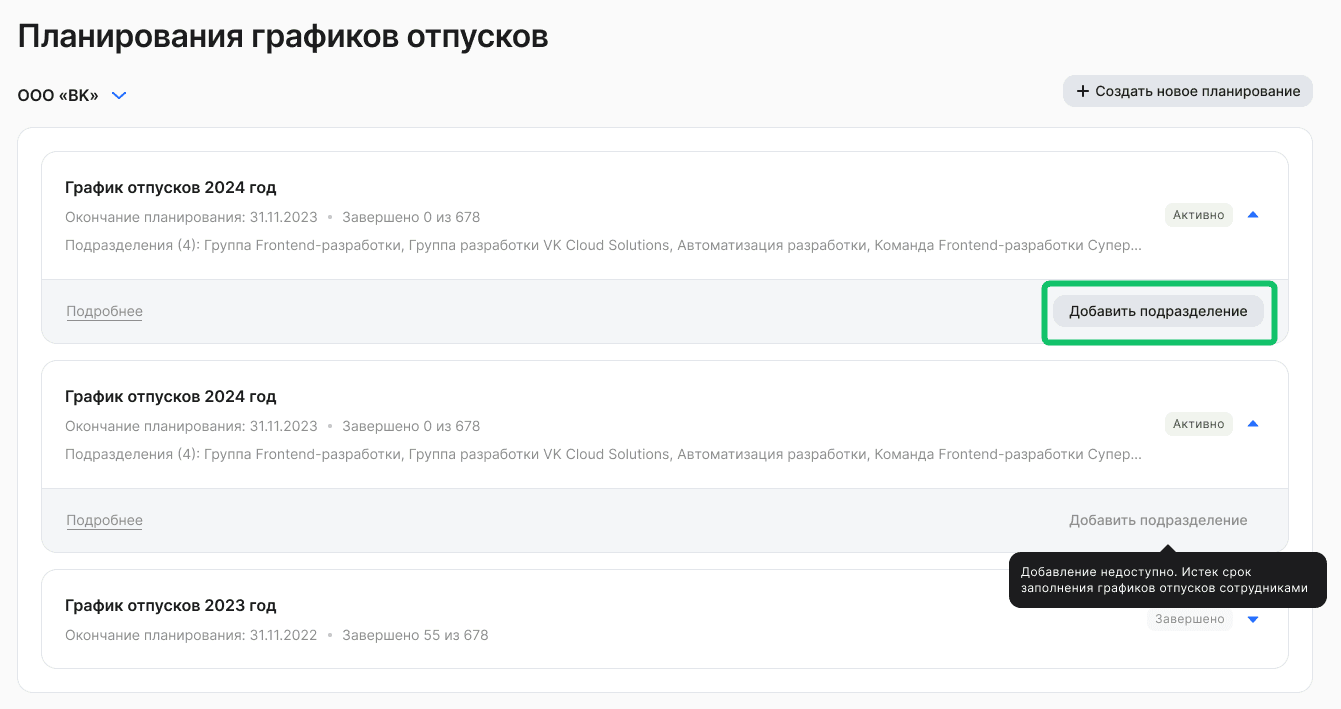Click the Завершено 55 из 678 text
Screen dimensions: 1341x709
coord(415,635)
